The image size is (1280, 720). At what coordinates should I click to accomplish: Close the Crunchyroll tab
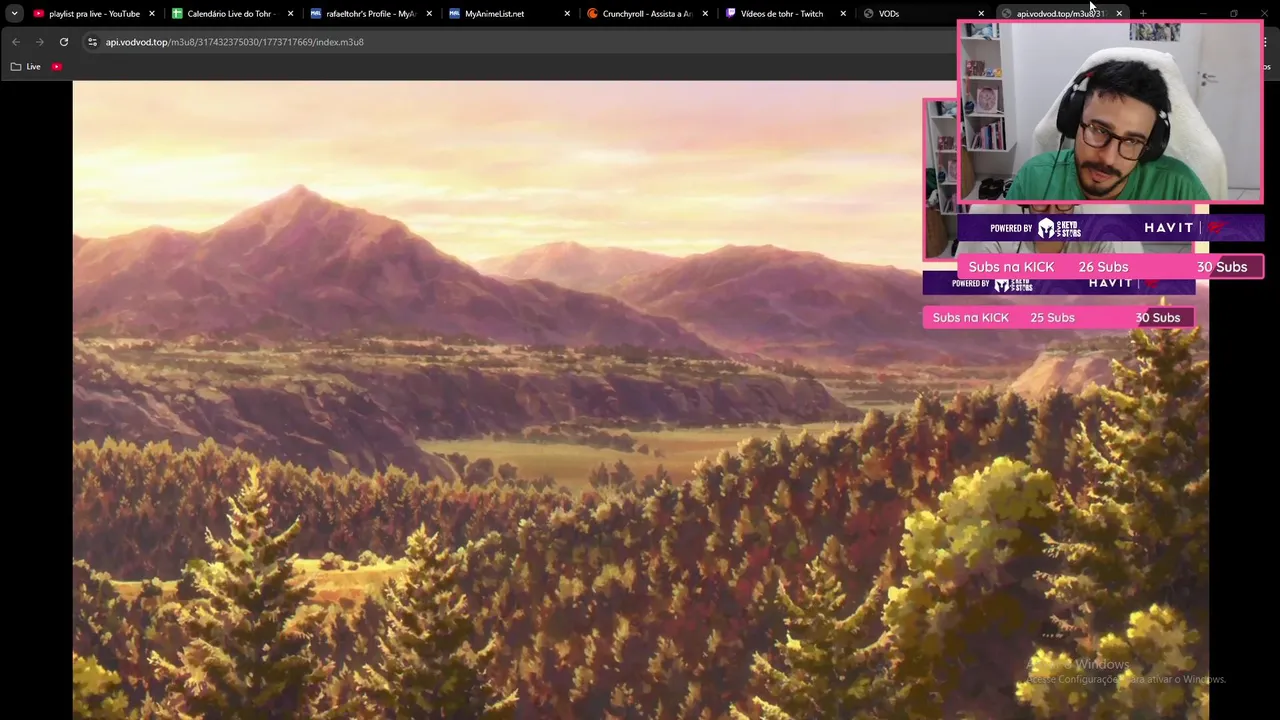point(705,14)
